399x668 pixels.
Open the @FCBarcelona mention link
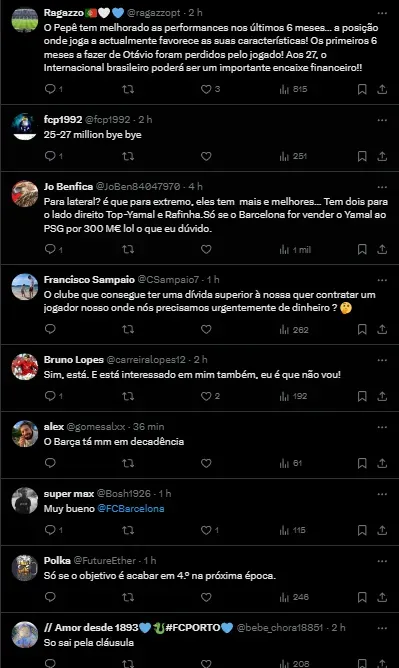131,509
